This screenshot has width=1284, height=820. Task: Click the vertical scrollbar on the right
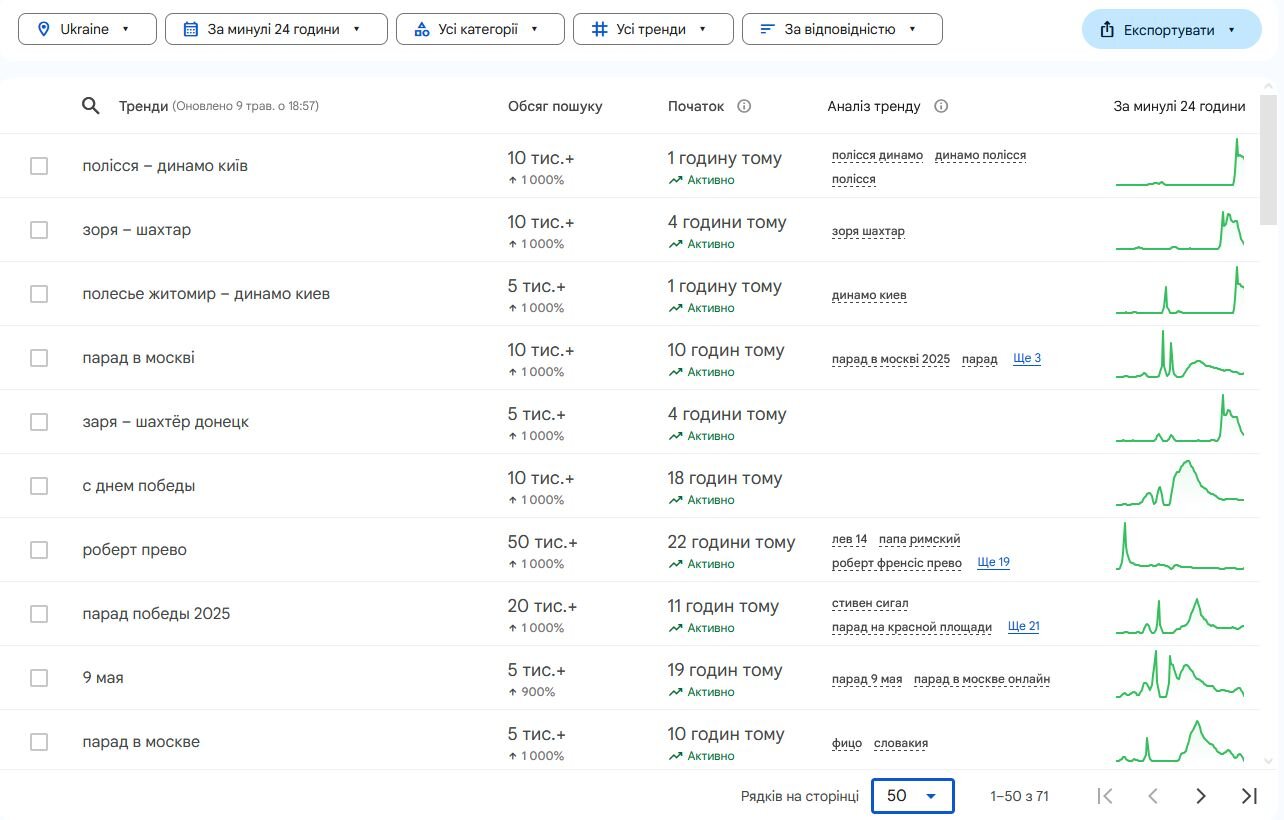click(x=1269, y=160)
